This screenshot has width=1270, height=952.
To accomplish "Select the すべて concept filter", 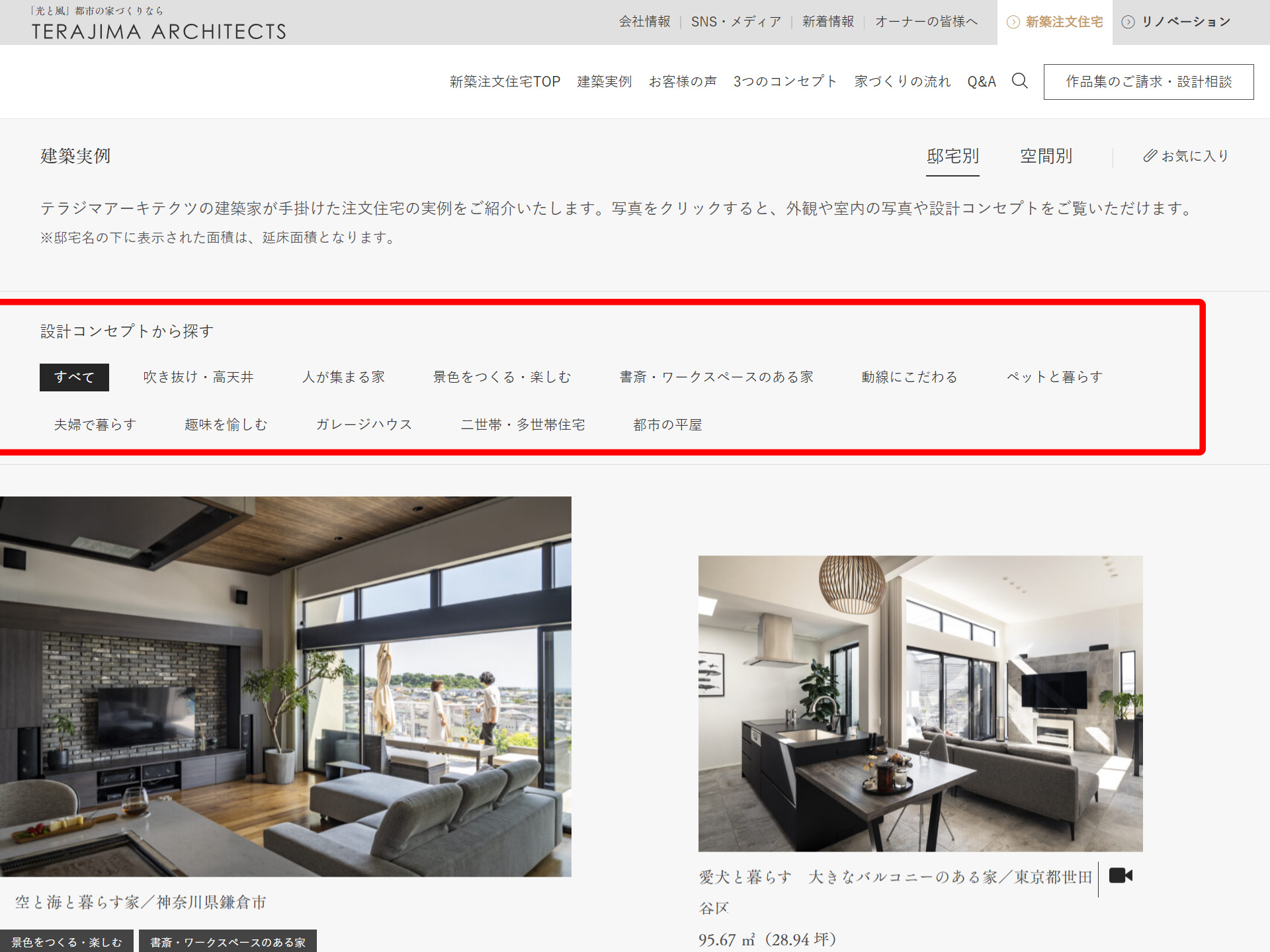I will (74, 377).
